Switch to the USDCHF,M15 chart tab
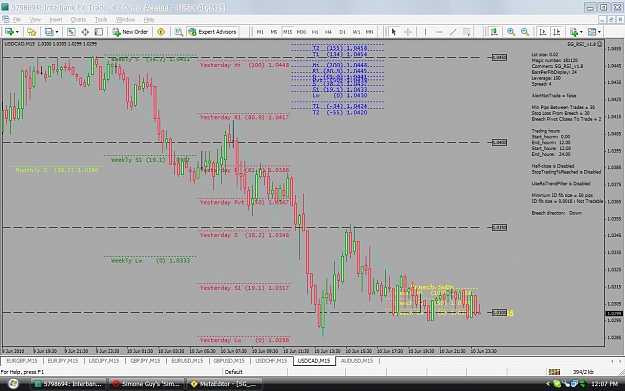The width and height of the screenshot is (625, 391). (271, 361)
